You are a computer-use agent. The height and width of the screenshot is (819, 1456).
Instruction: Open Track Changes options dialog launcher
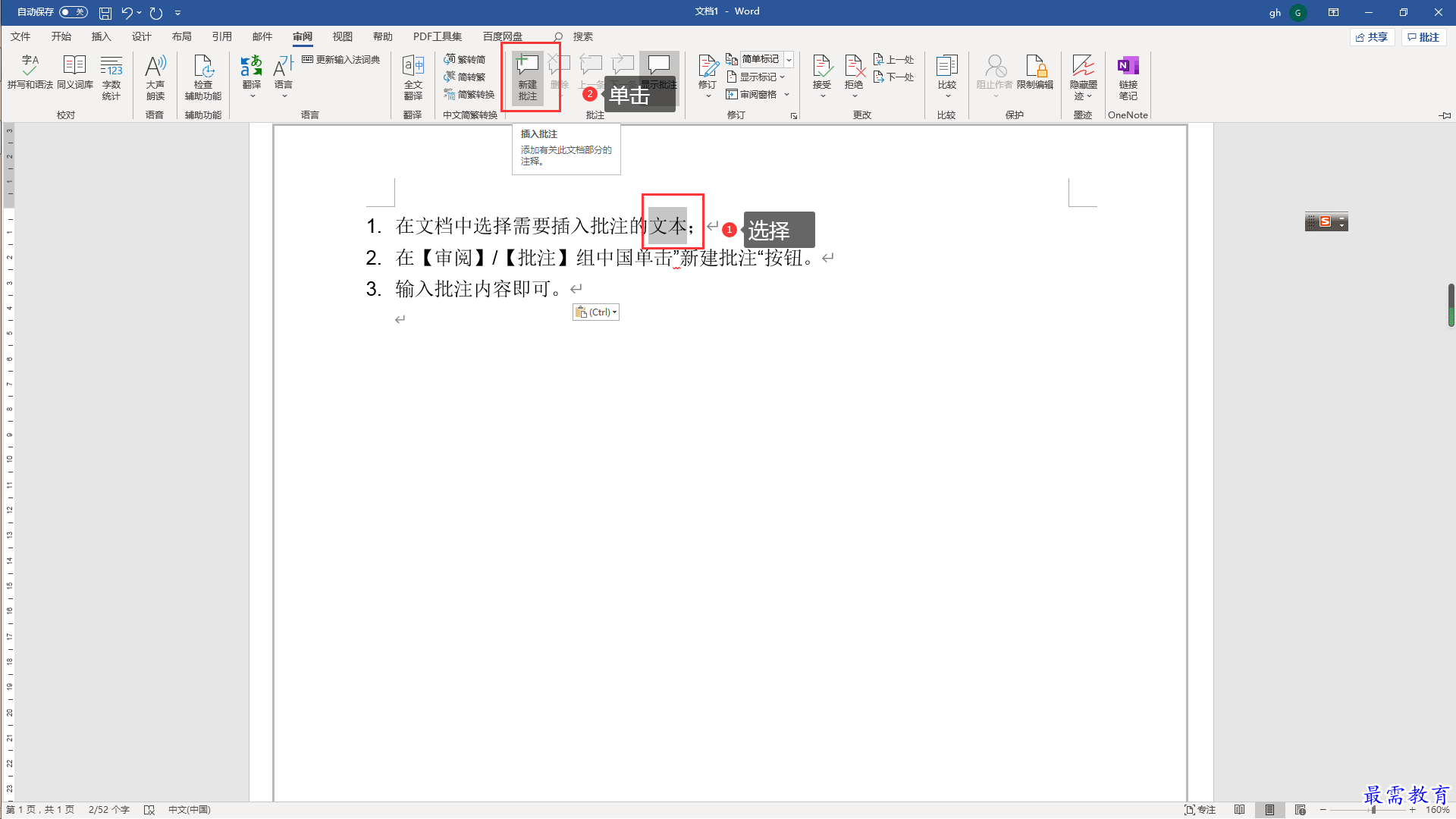pyautogui.click(x=794, y=116)
